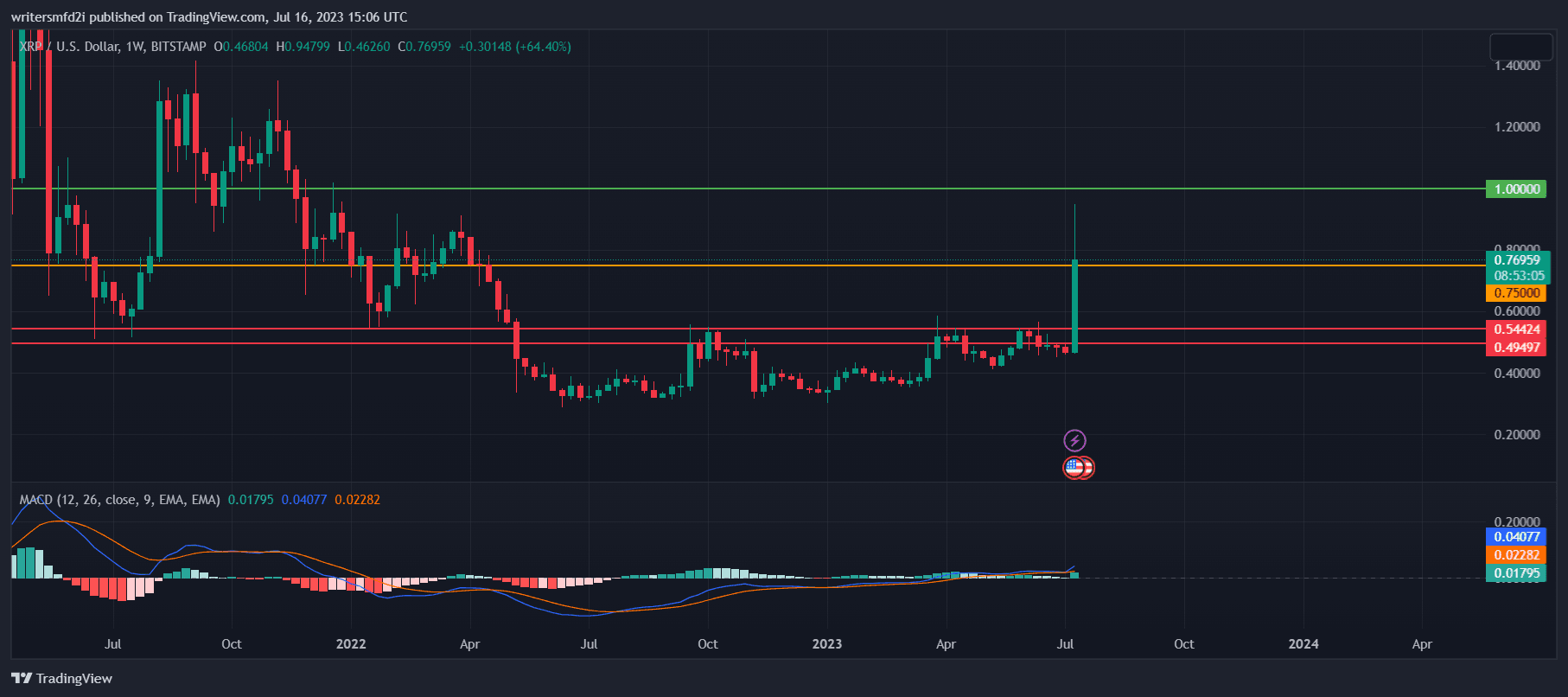Click the latest large green weekly candle
This screenshot has width=1568, height=697.
[1074, 304]
